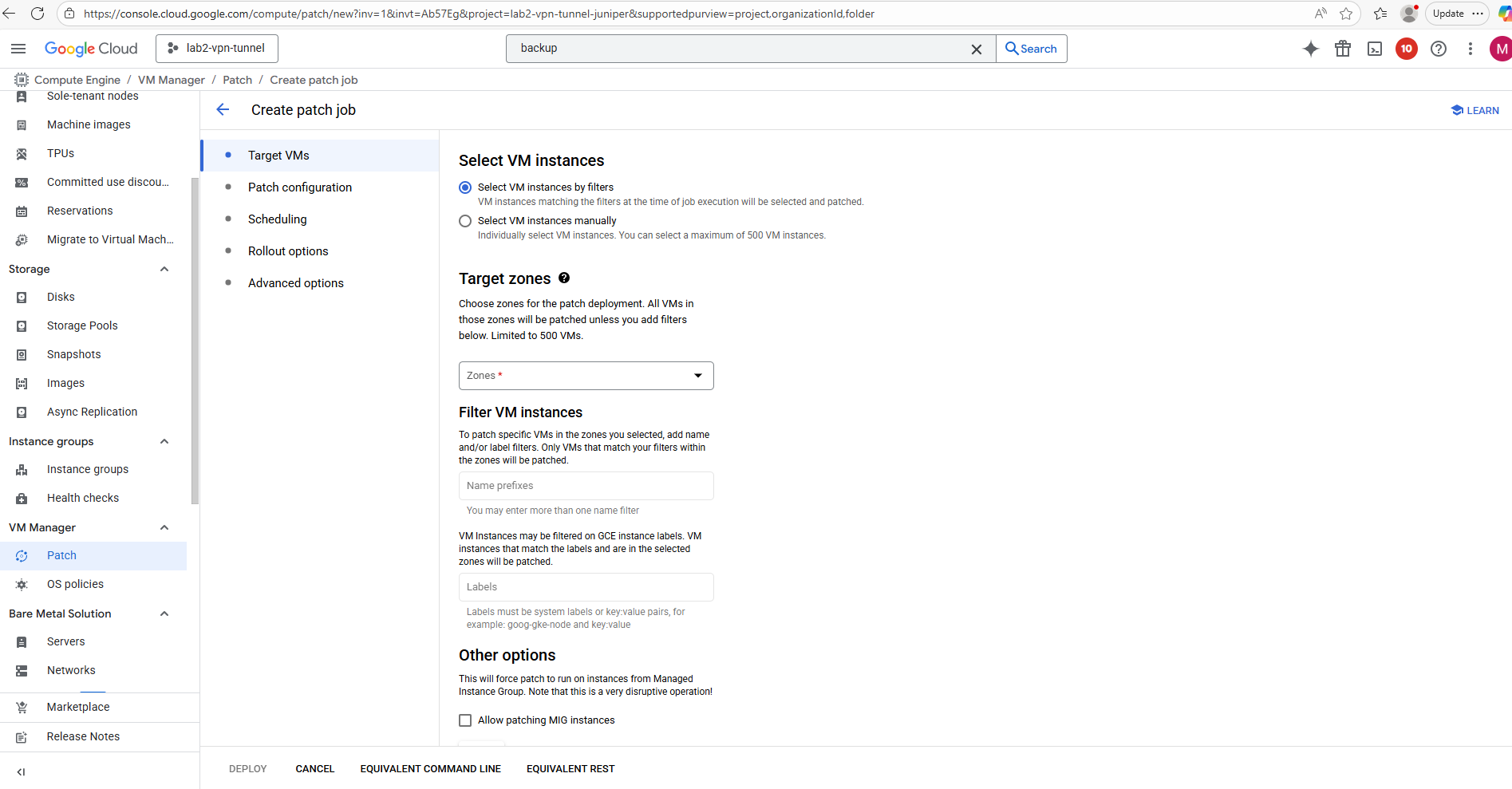Go to Patch breadcrumb
Screen dimensions: 1512x789
coord(238,80)
